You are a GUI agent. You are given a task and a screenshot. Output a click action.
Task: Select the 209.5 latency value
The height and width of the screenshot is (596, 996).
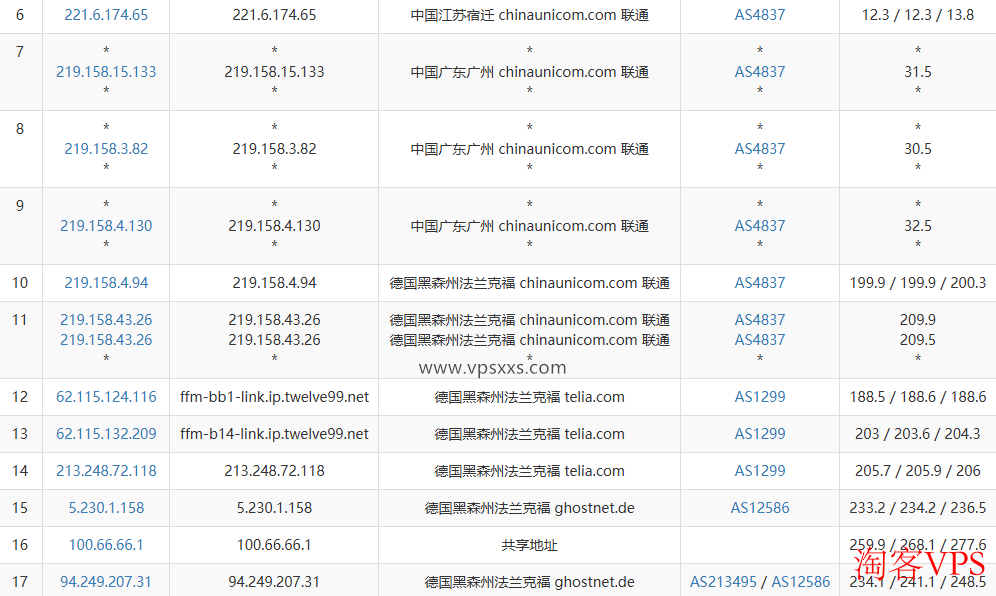pos(918,340)
